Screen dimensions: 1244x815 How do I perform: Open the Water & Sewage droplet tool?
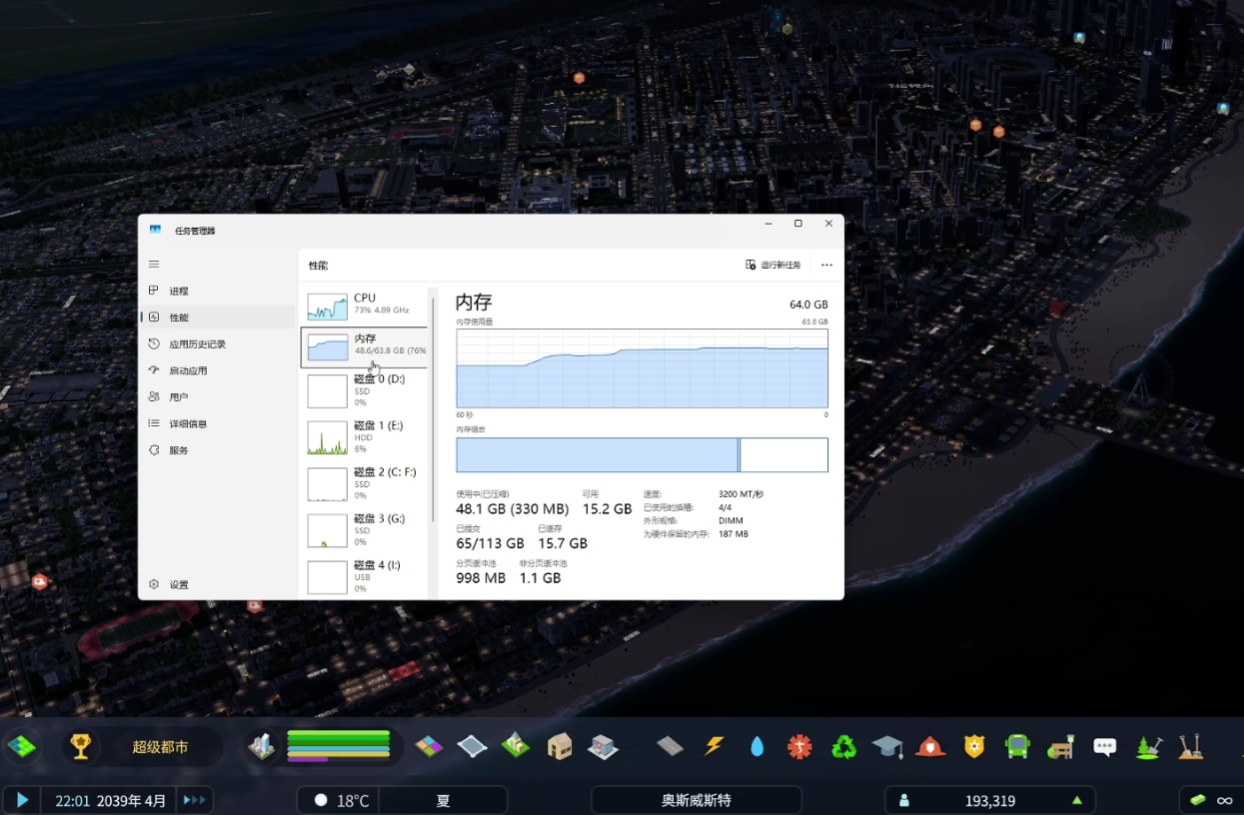tap(757, 746)
